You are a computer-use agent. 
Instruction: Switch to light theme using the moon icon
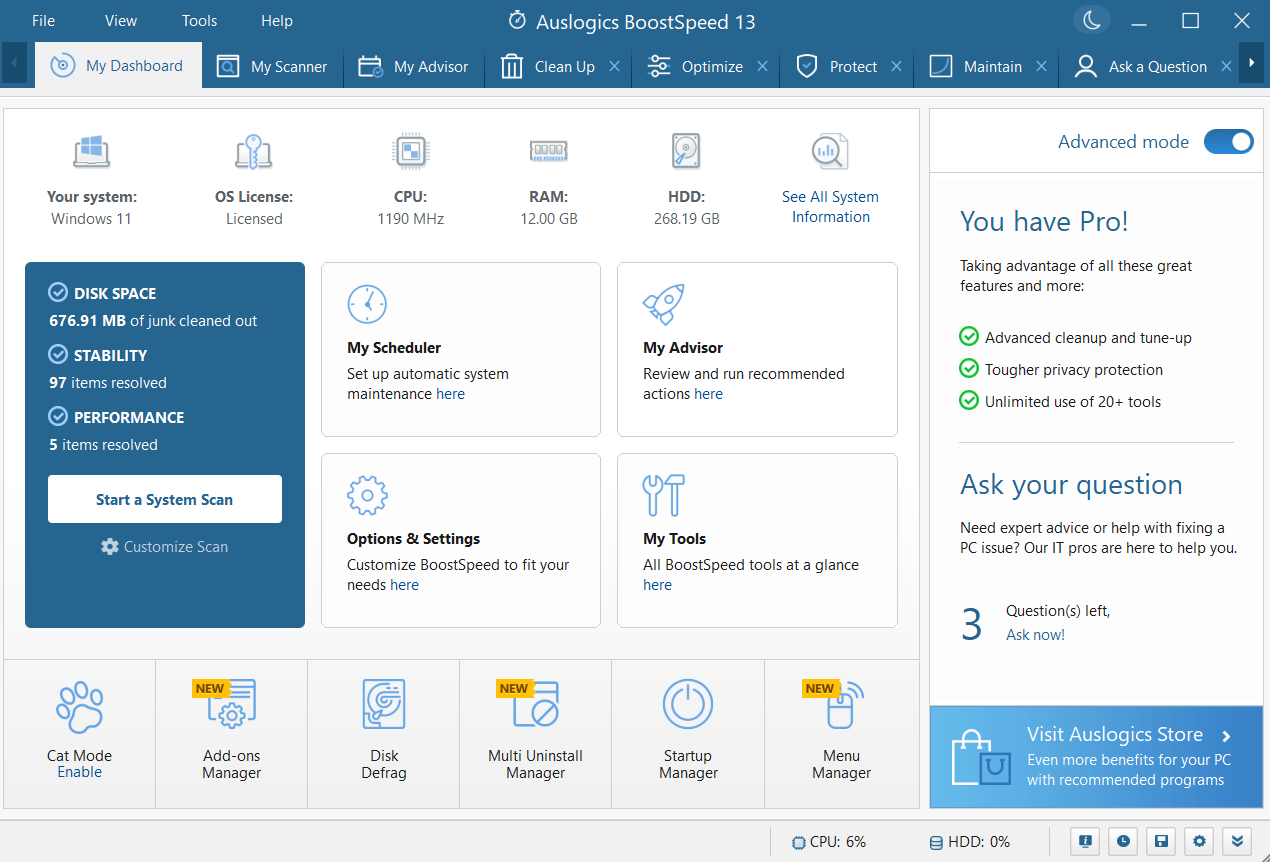click(1091, 19)
